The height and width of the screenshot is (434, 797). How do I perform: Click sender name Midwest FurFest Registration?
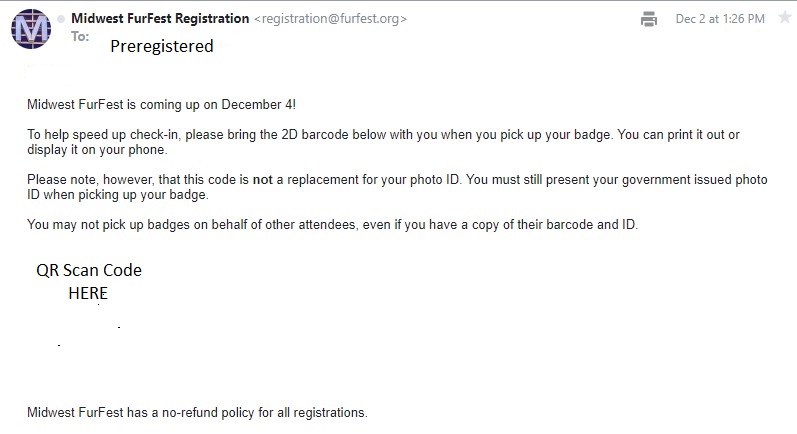160,19
